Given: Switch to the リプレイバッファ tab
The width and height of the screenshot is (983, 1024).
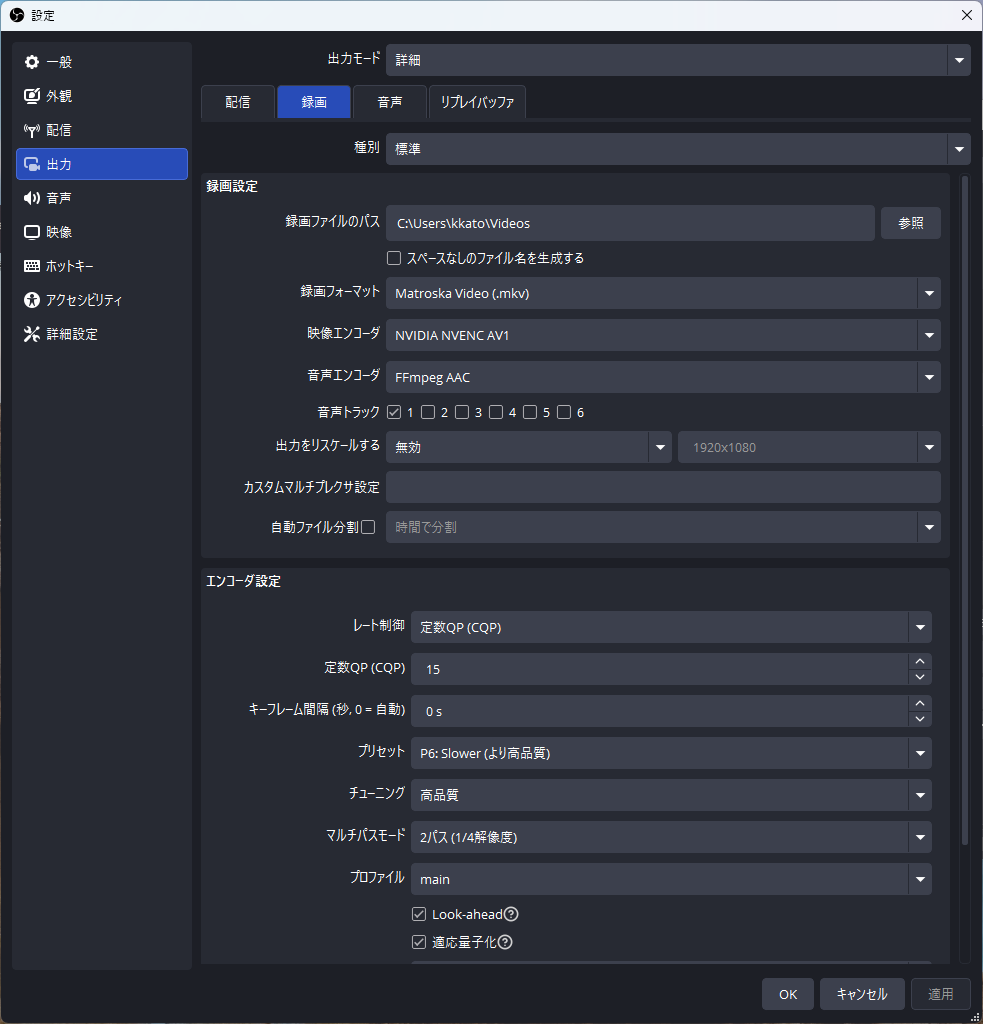Looking at the screenshot, I should click(477, 102).
